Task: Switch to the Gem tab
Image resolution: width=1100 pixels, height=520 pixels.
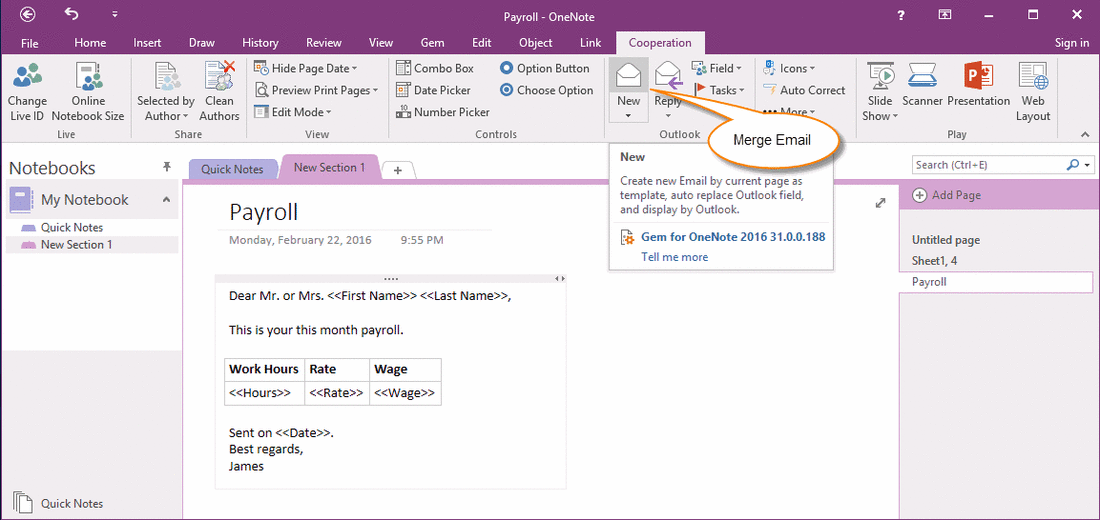Action: pos(432,43)
